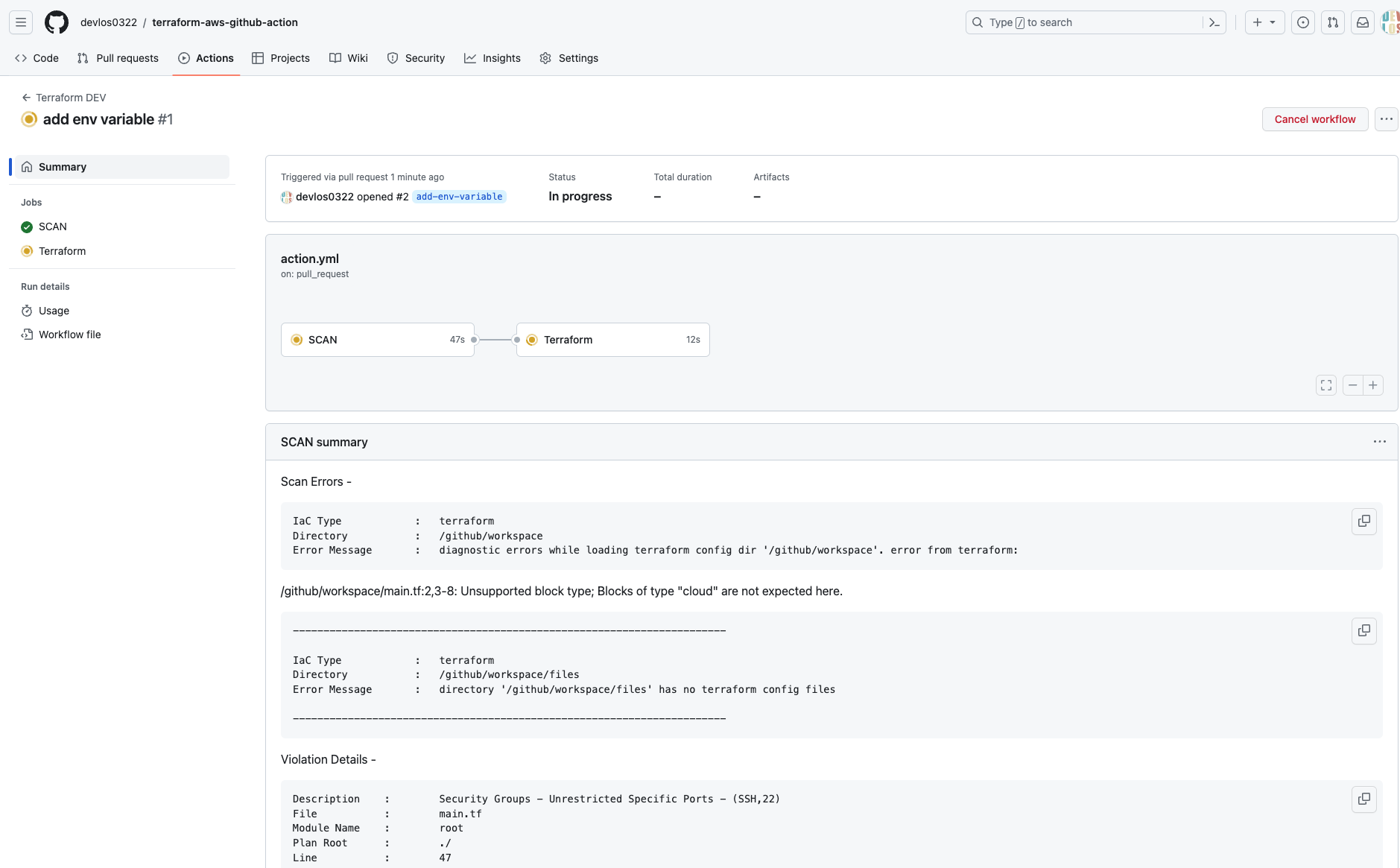Open the Code tab

tap(37, 58)
